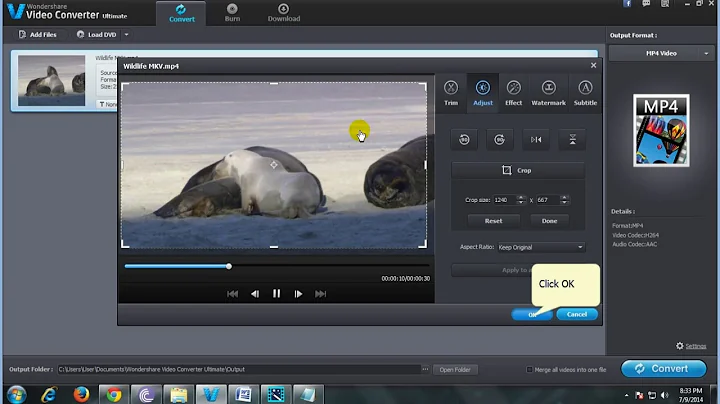Click the Open Folder button

[455, 370]
